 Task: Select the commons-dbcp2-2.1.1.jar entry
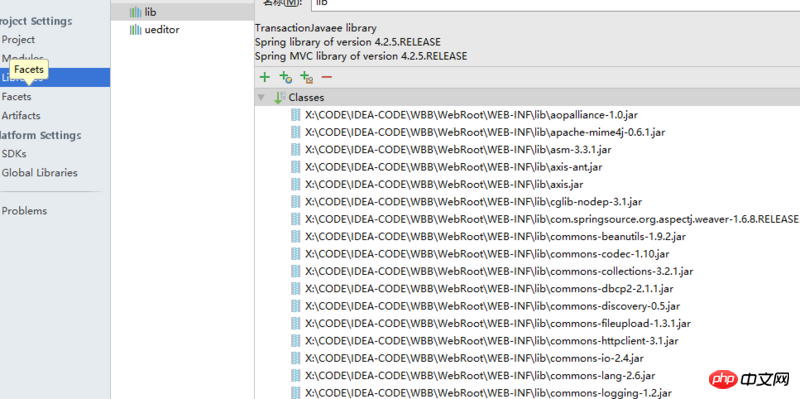pos(489,288)
